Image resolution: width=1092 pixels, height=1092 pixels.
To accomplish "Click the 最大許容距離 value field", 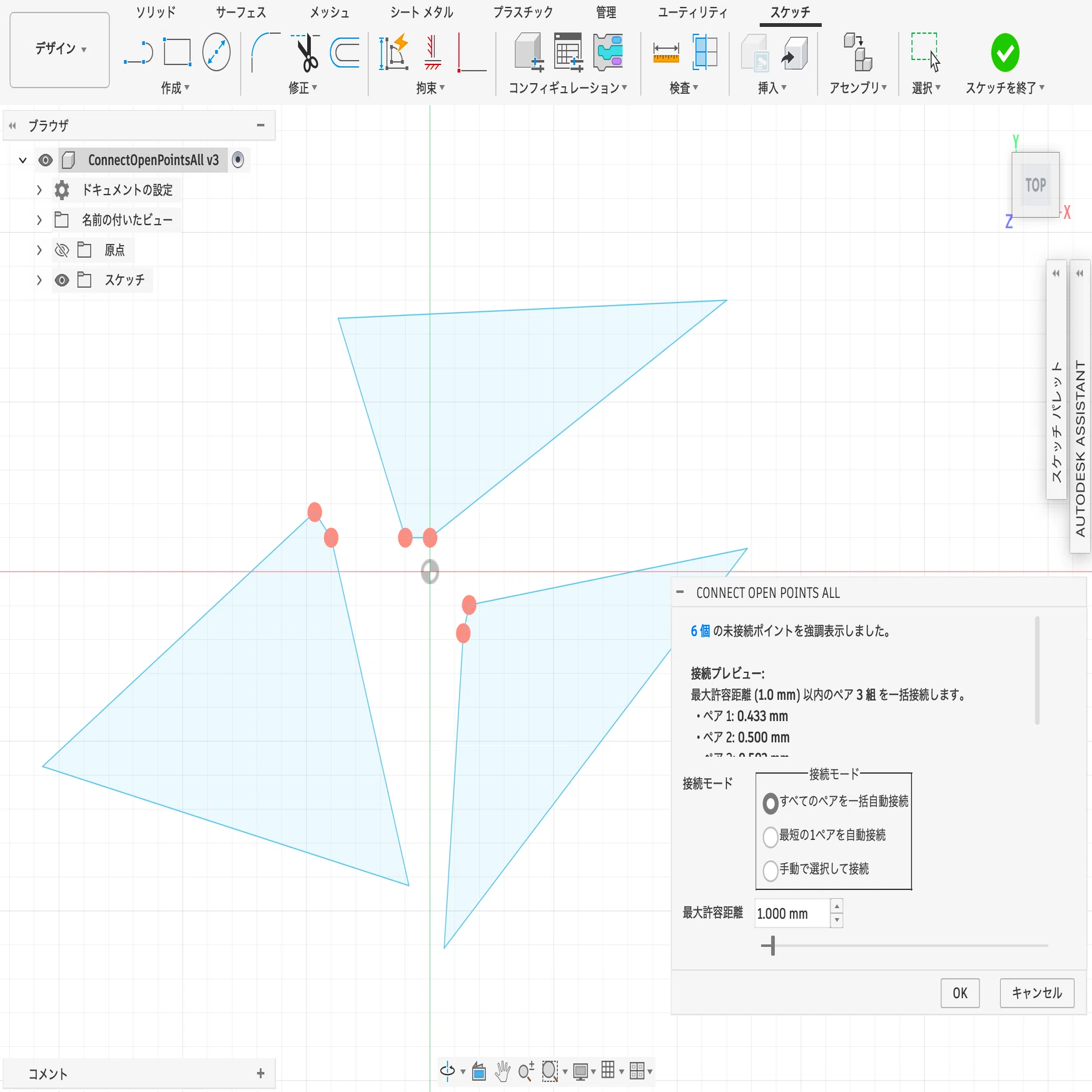I will tap(792, 914).
